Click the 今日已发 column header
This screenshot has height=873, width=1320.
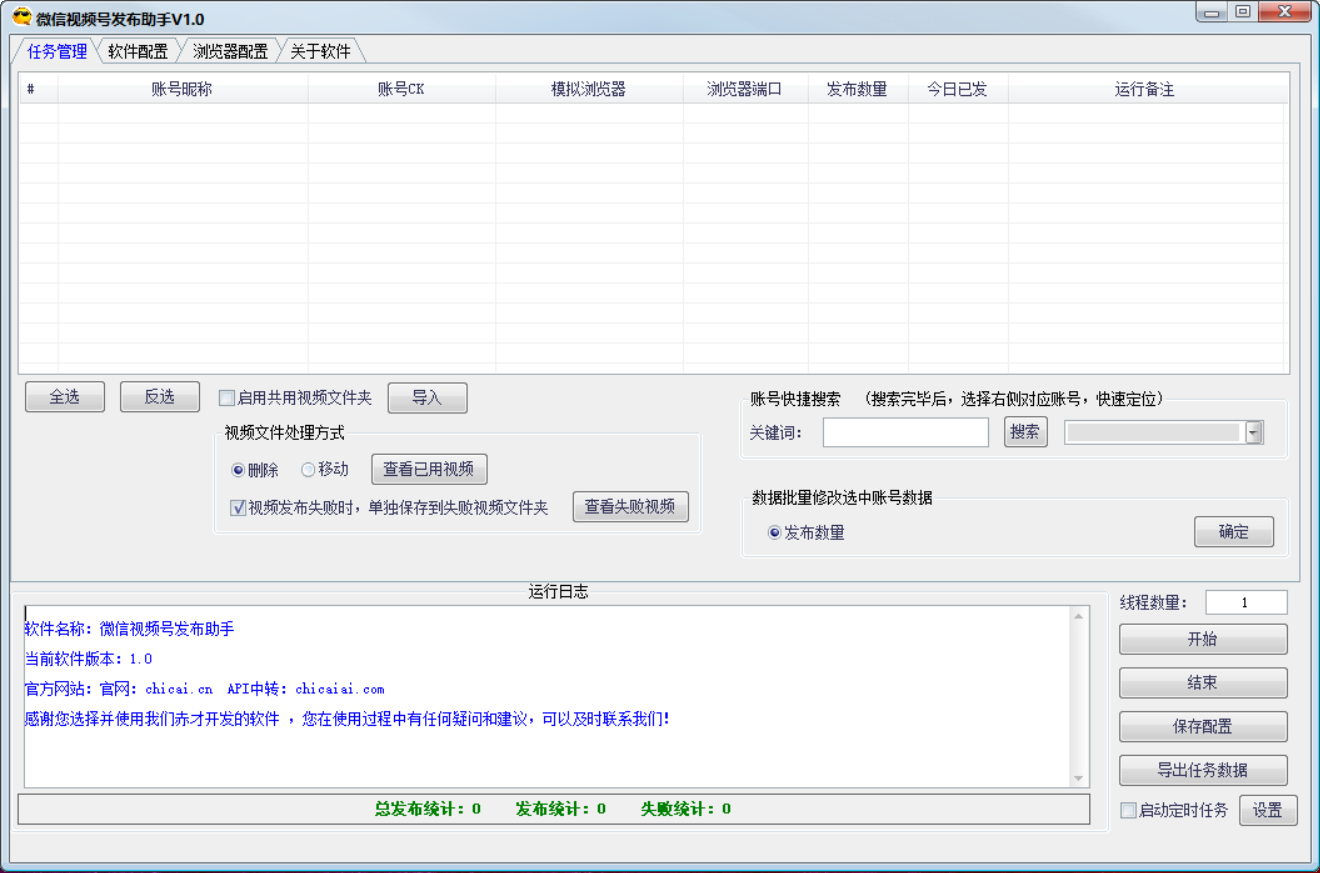click(958, 89)
